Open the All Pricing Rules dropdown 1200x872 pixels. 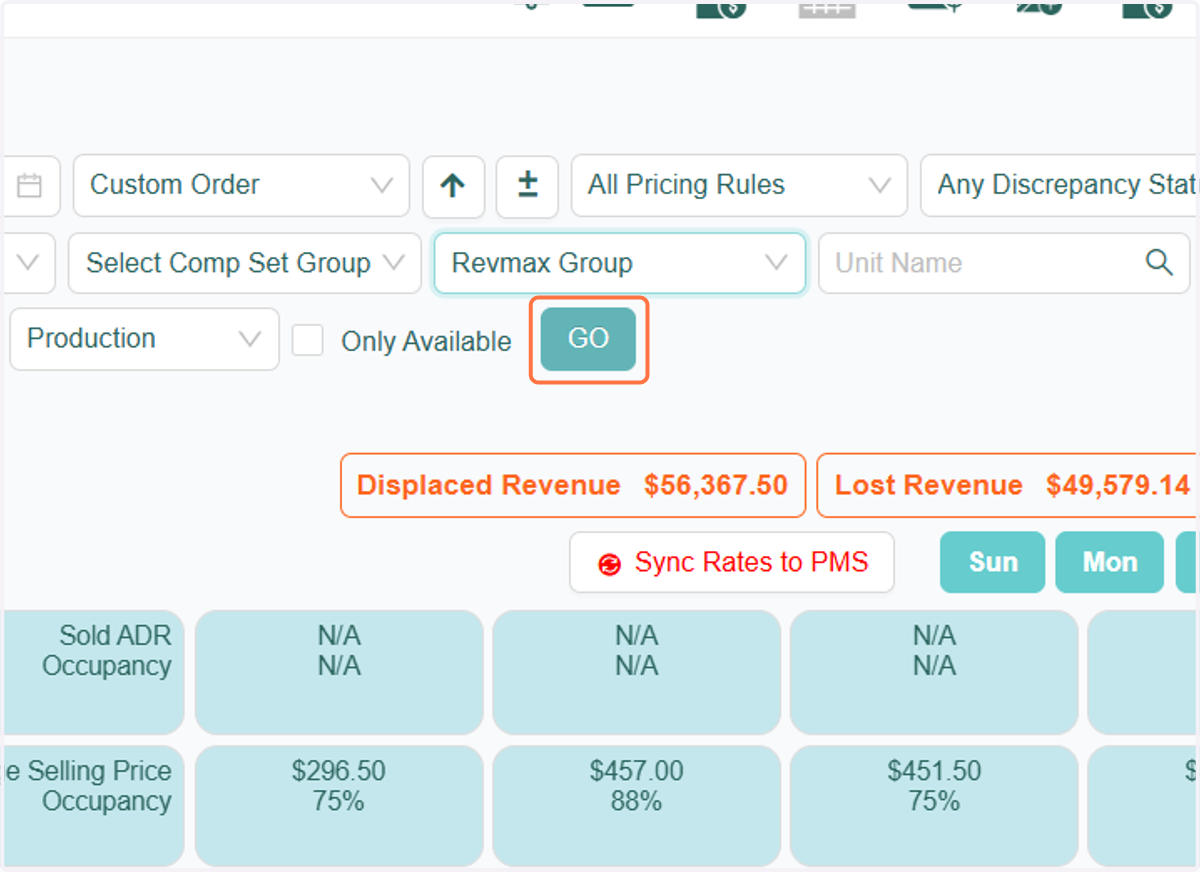[x=739, y=185]
